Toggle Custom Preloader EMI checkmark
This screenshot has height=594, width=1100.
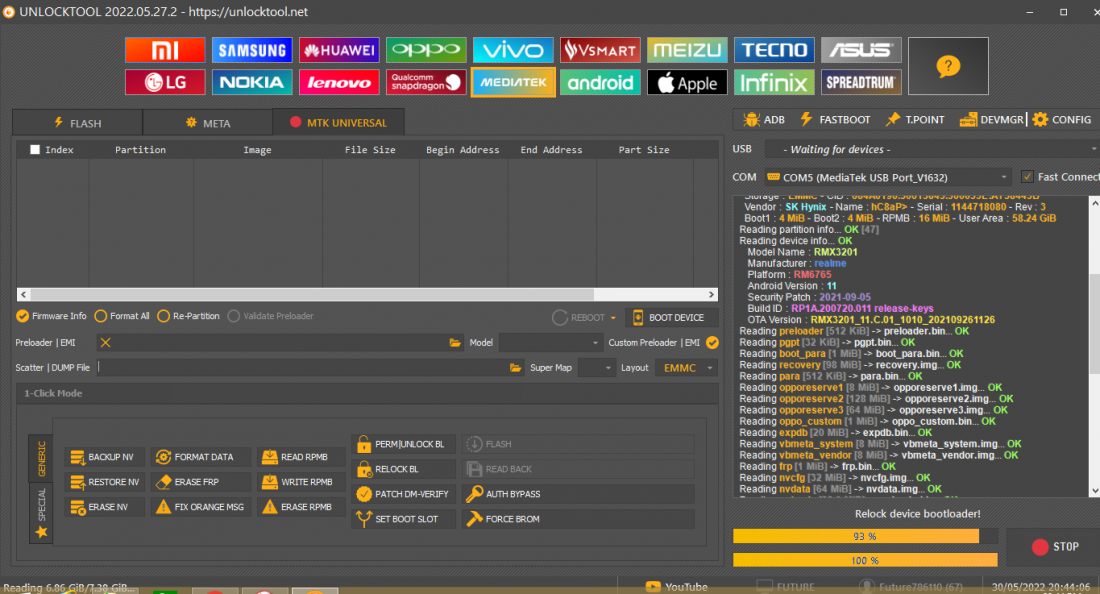[x=712, y=342]
